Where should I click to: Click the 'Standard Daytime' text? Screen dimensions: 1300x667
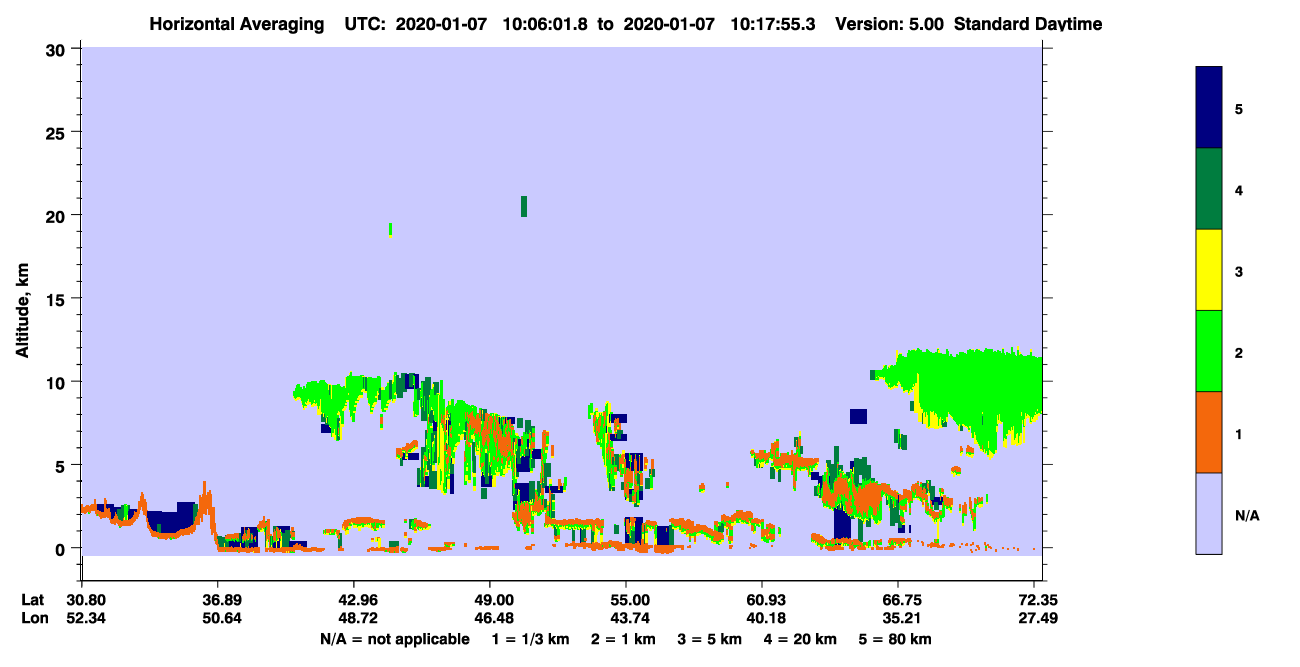point(1028,23)
